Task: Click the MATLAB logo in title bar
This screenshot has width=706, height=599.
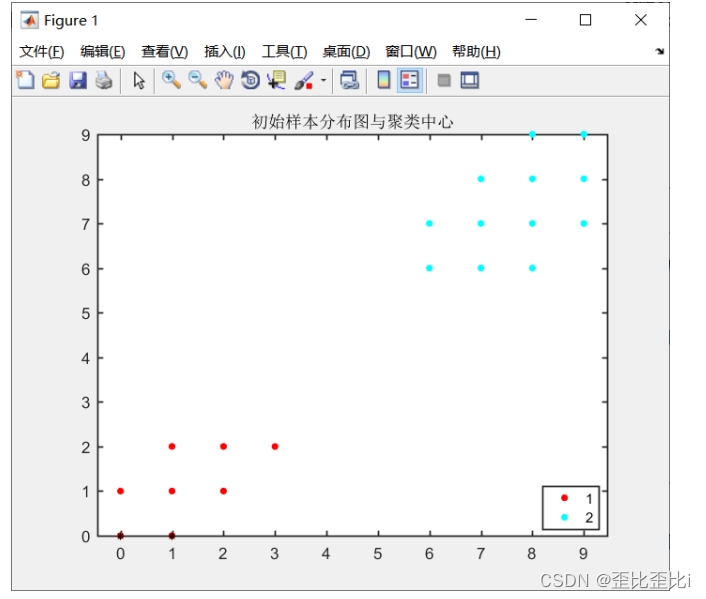Action: 30,20
